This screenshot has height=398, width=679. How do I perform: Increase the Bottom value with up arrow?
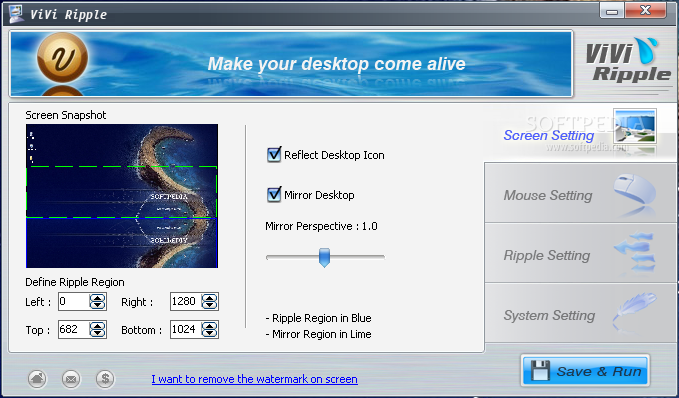[x=210, y=326]
